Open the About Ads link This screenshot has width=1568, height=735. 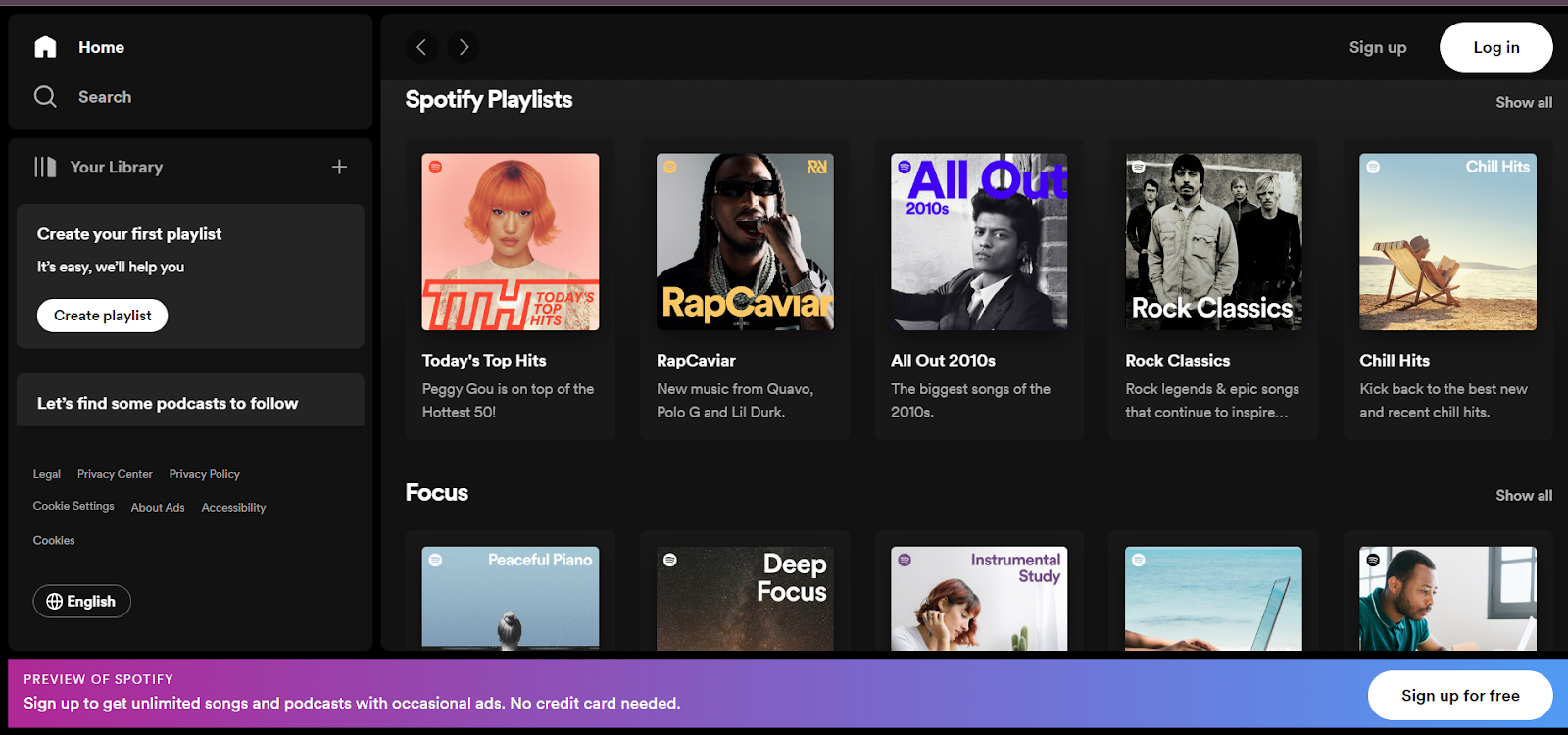click(158, 508)
